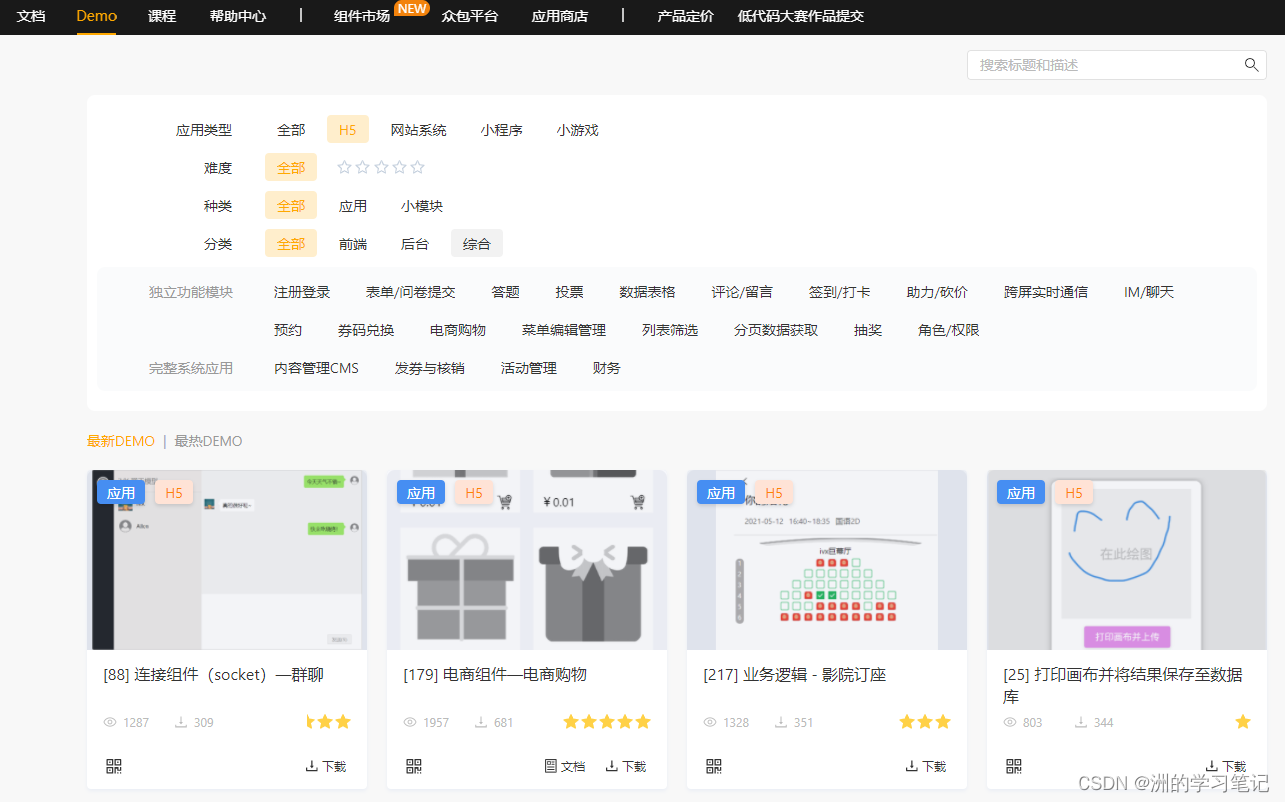
Task: Click the view count eye icon showing 1328
Action: (710, 722)
